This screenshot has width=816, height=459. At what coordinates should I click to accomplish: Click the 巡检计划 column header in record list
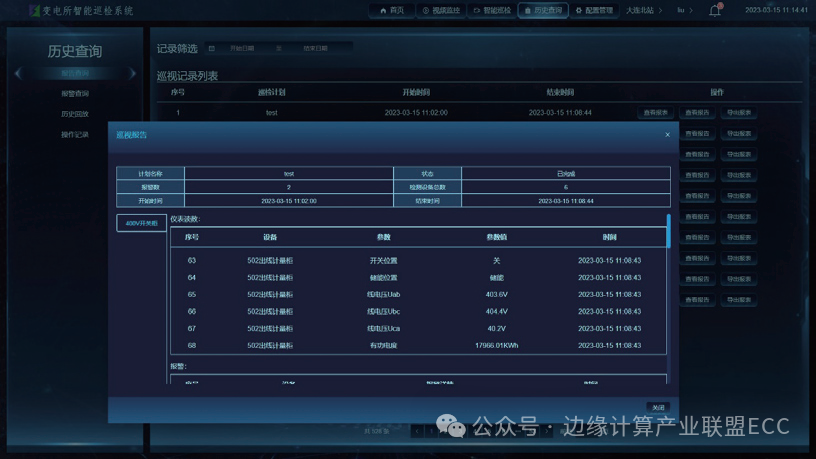[272, 93]
